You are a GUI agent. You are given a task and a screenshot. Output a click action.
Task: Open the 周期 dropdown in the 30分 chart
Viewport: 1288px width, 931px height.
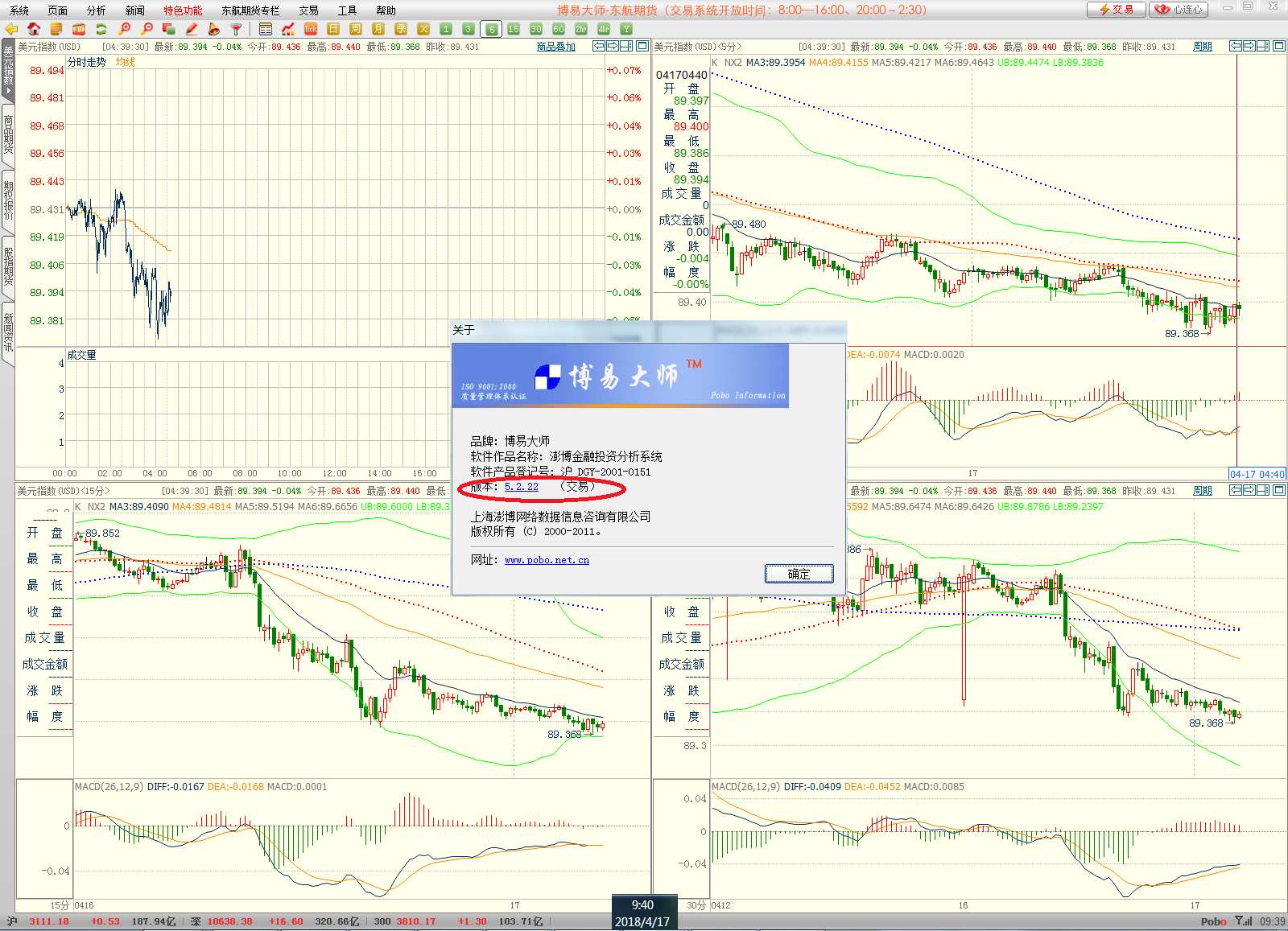click(x=1203, y=491)
